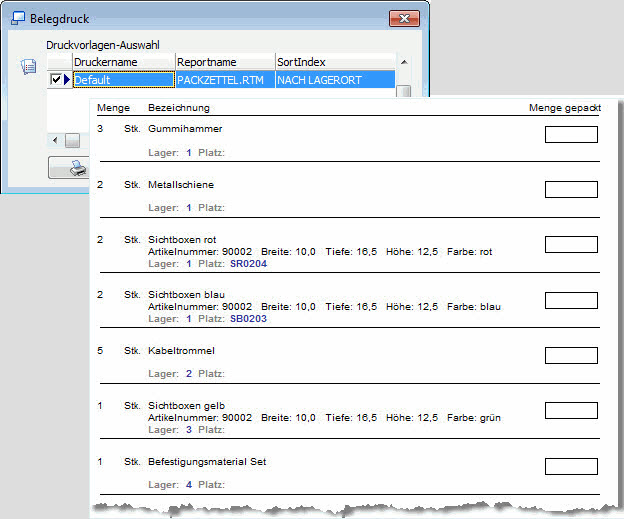The height and width of the screenshot is (519, 624).
Task: Check the Gummihammer 'Menge gepackt' box
Action: pyautogui.click(x=571, y=135)
